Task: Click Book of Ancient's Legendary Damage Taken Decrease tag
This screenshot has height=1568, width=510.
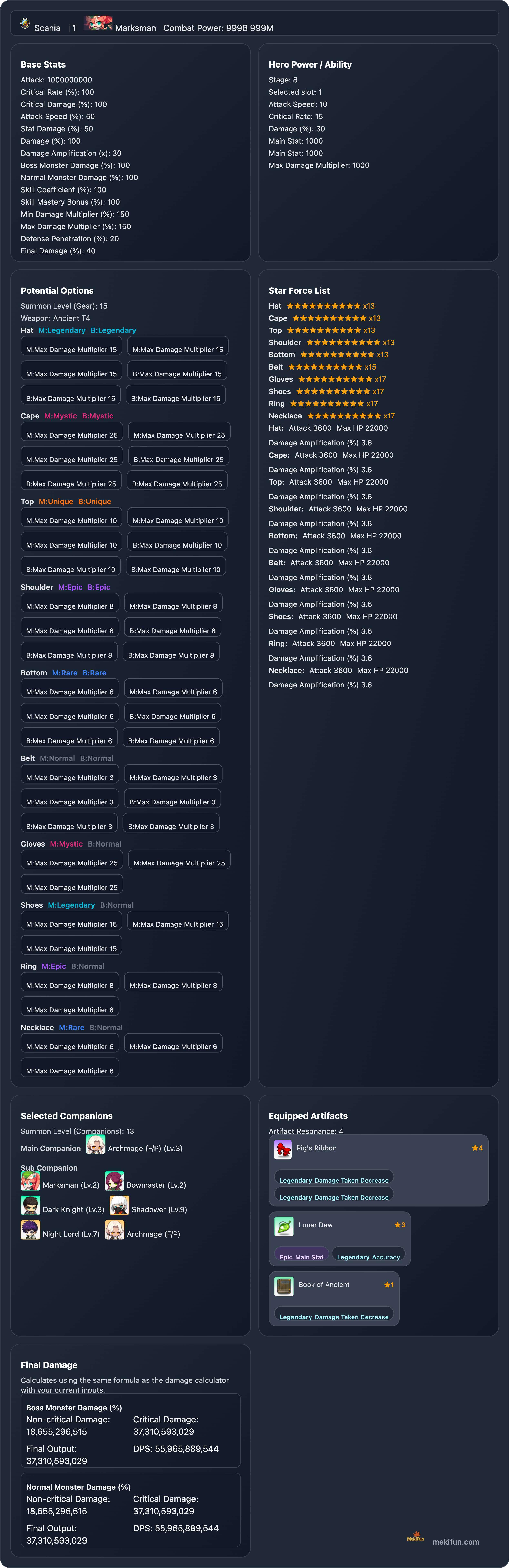Action: (334, 1317)
